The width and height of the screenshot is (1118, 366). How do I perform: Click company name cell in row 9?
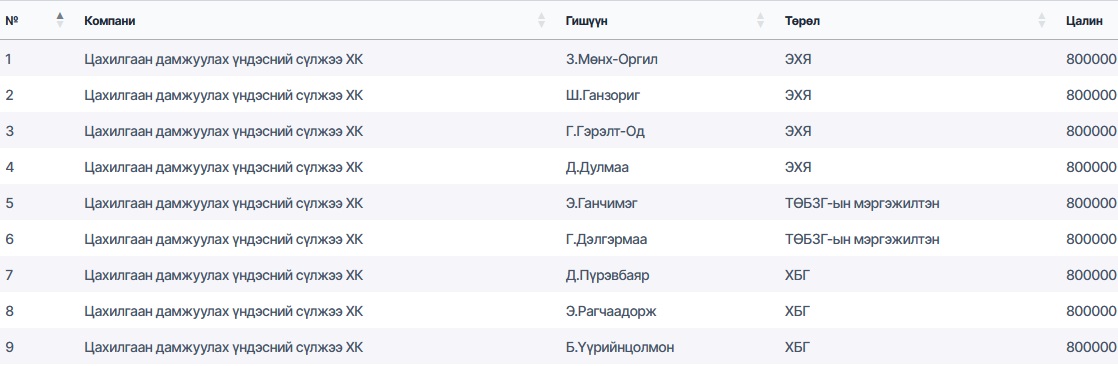223,347
